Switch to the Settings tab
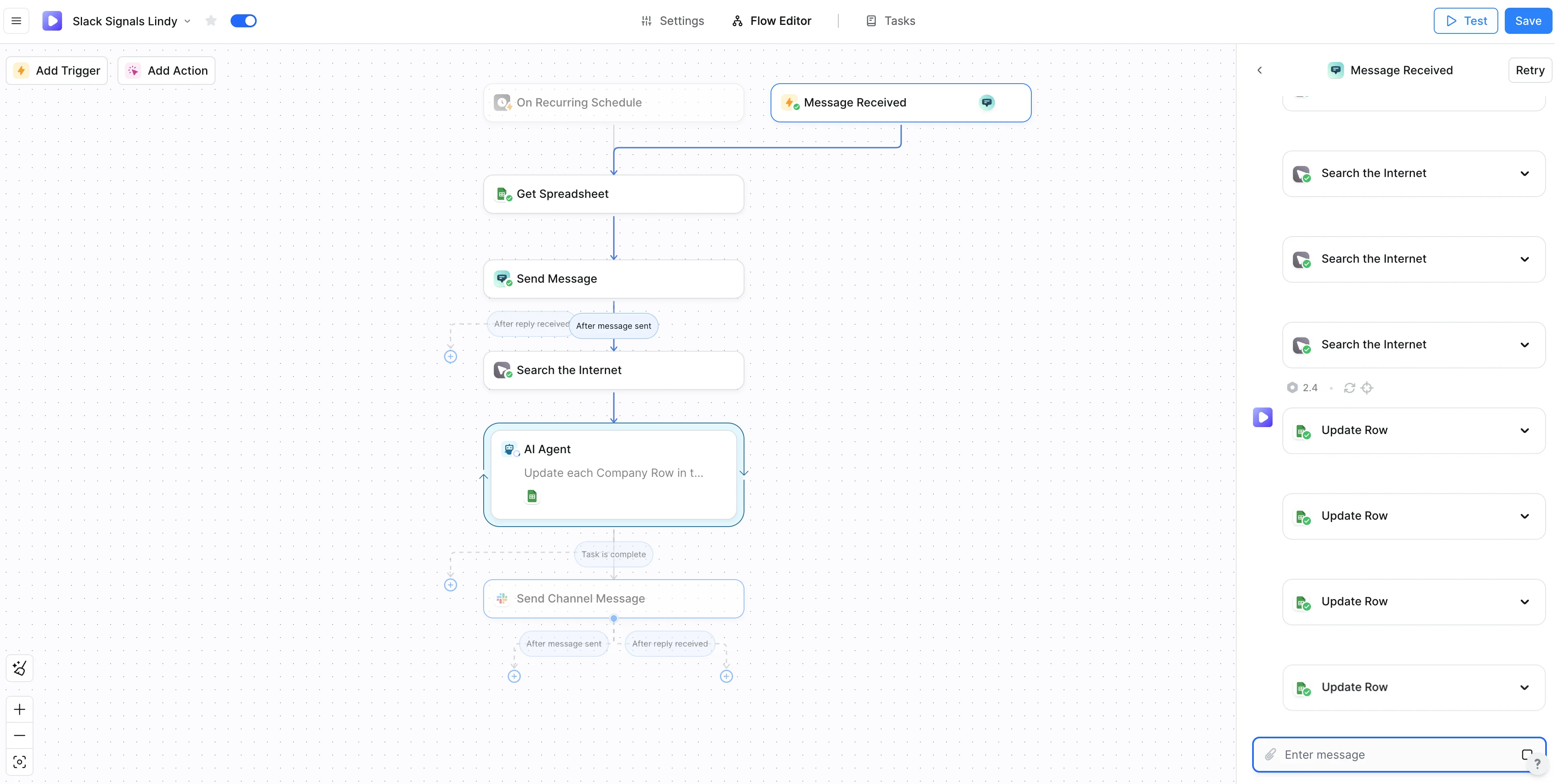This screenshot has width=1555, height=784. pos(672,21)
